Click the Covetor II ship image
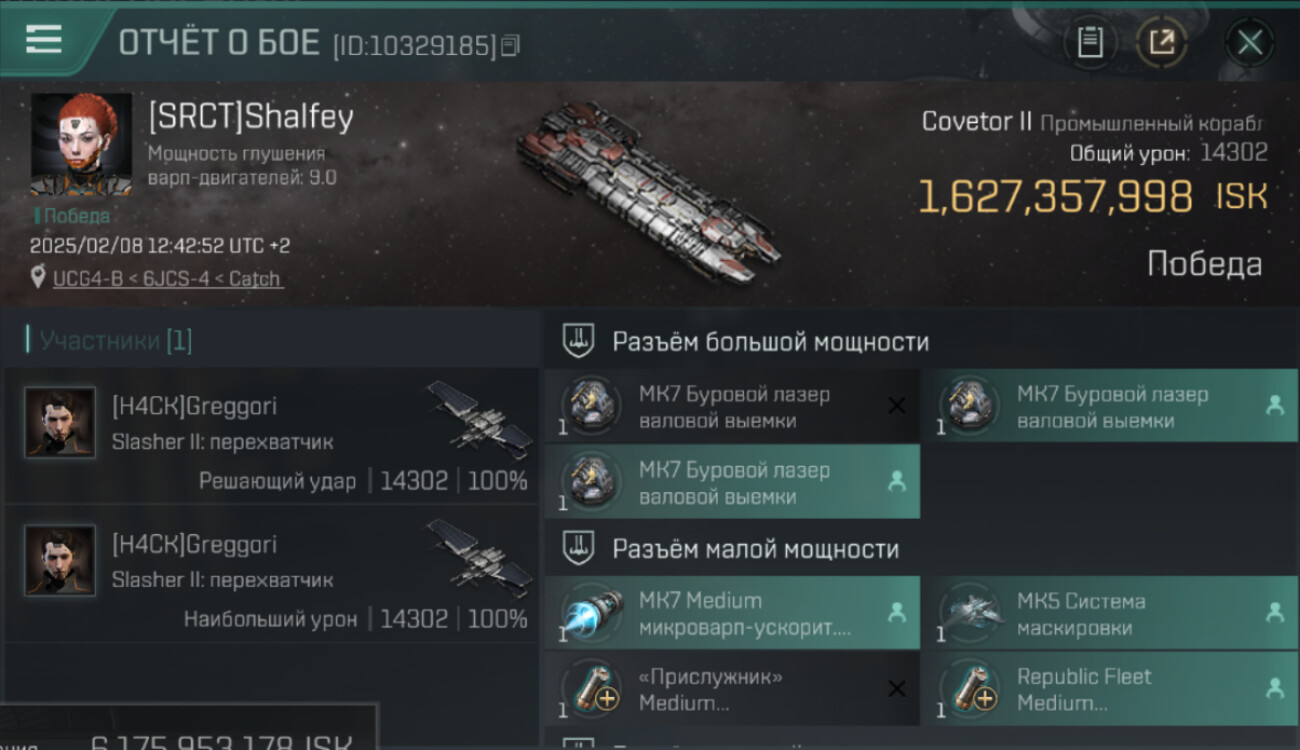The height and width of the screenshot is (750, 1300). pos(647,190)
